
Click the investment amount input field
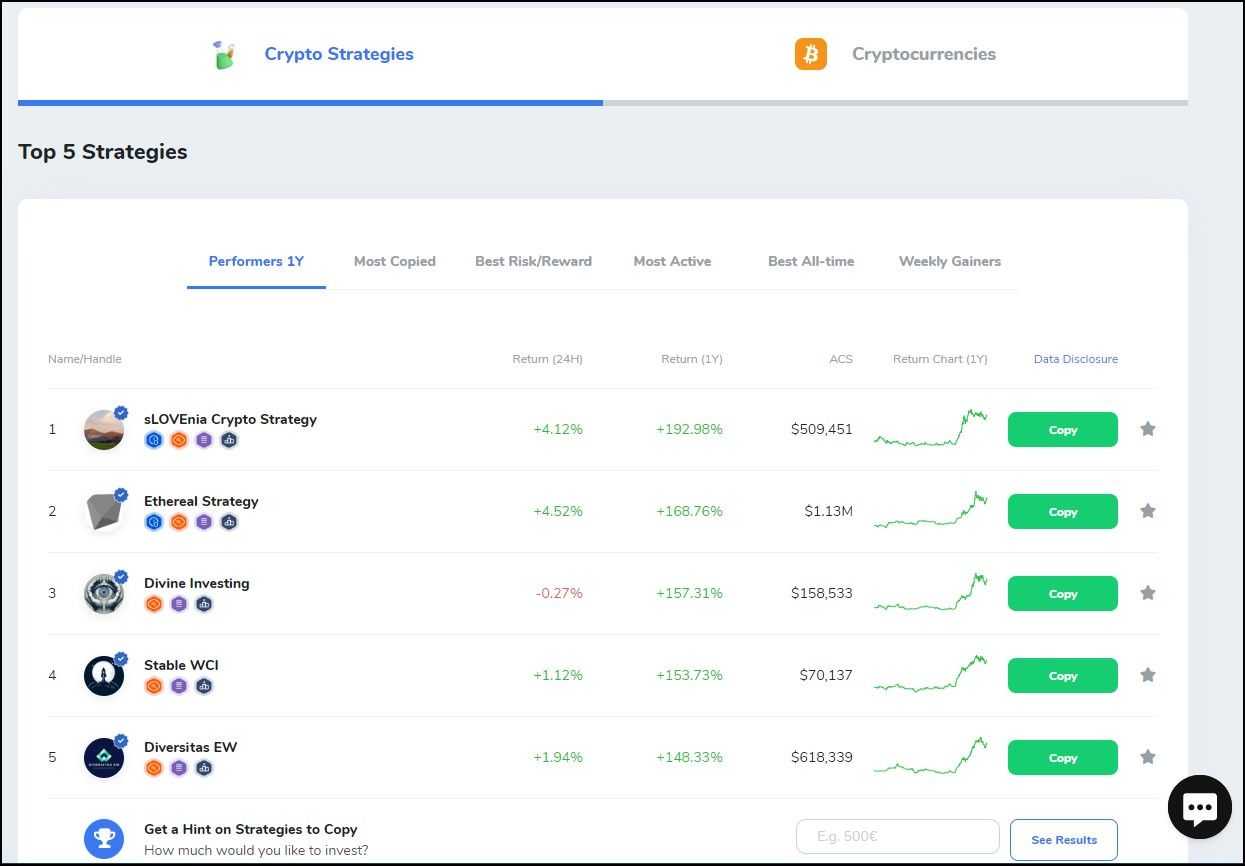[897, 837]
